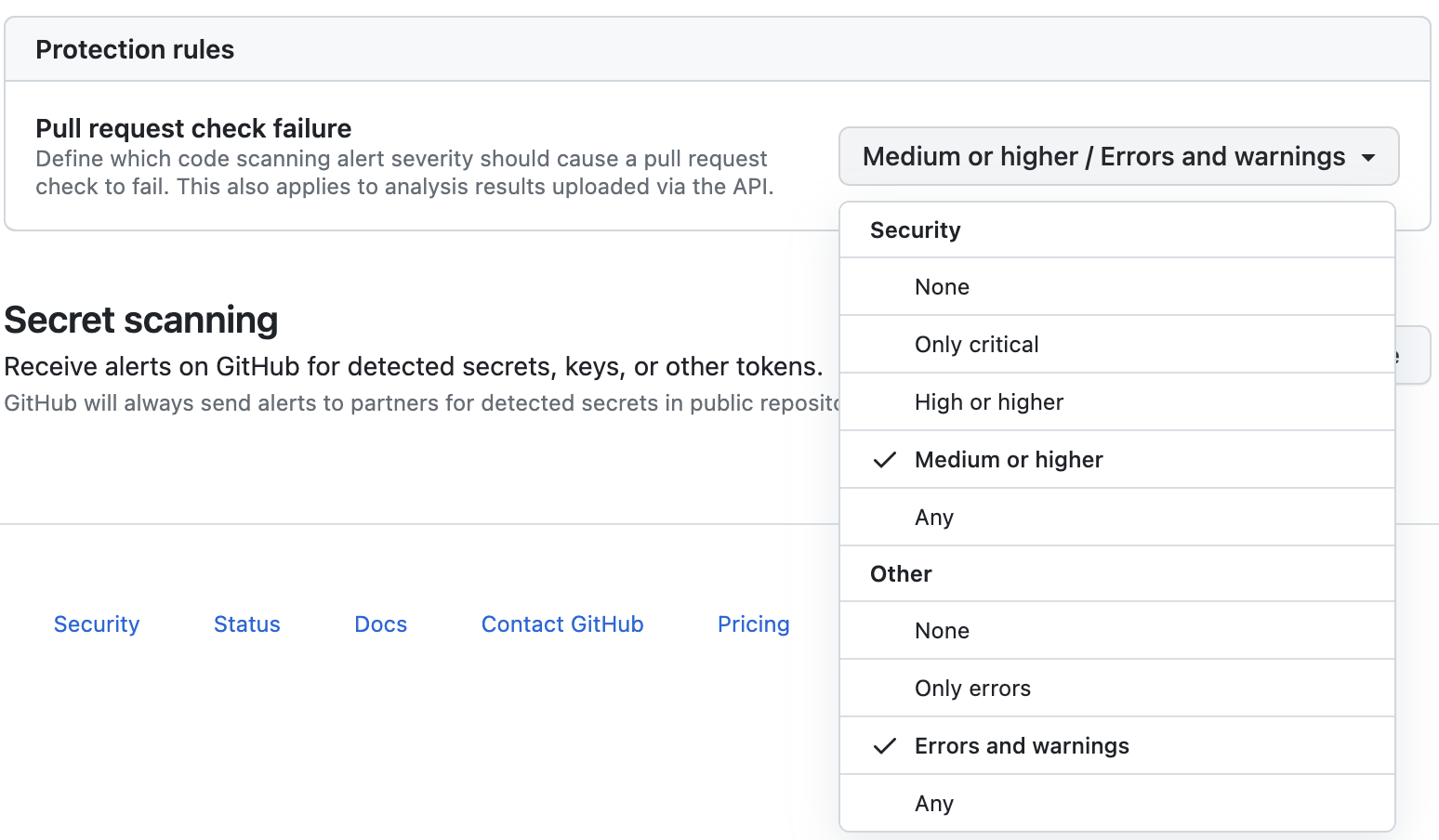1439x840 pixels.
Task: Open the Pricing footer link
Action: tap(754, 624)
